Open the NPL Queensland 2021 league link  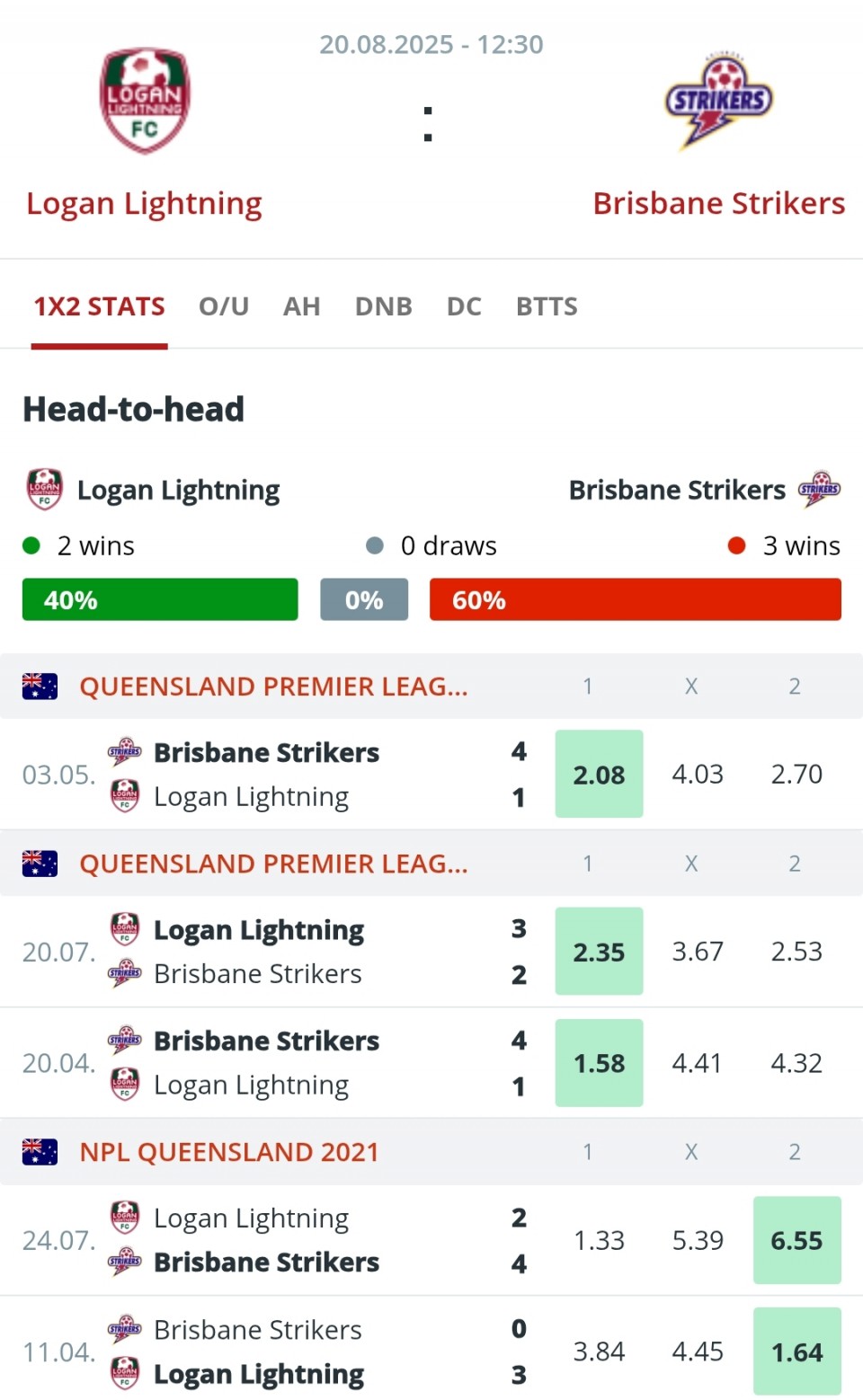coord(229,1152)
